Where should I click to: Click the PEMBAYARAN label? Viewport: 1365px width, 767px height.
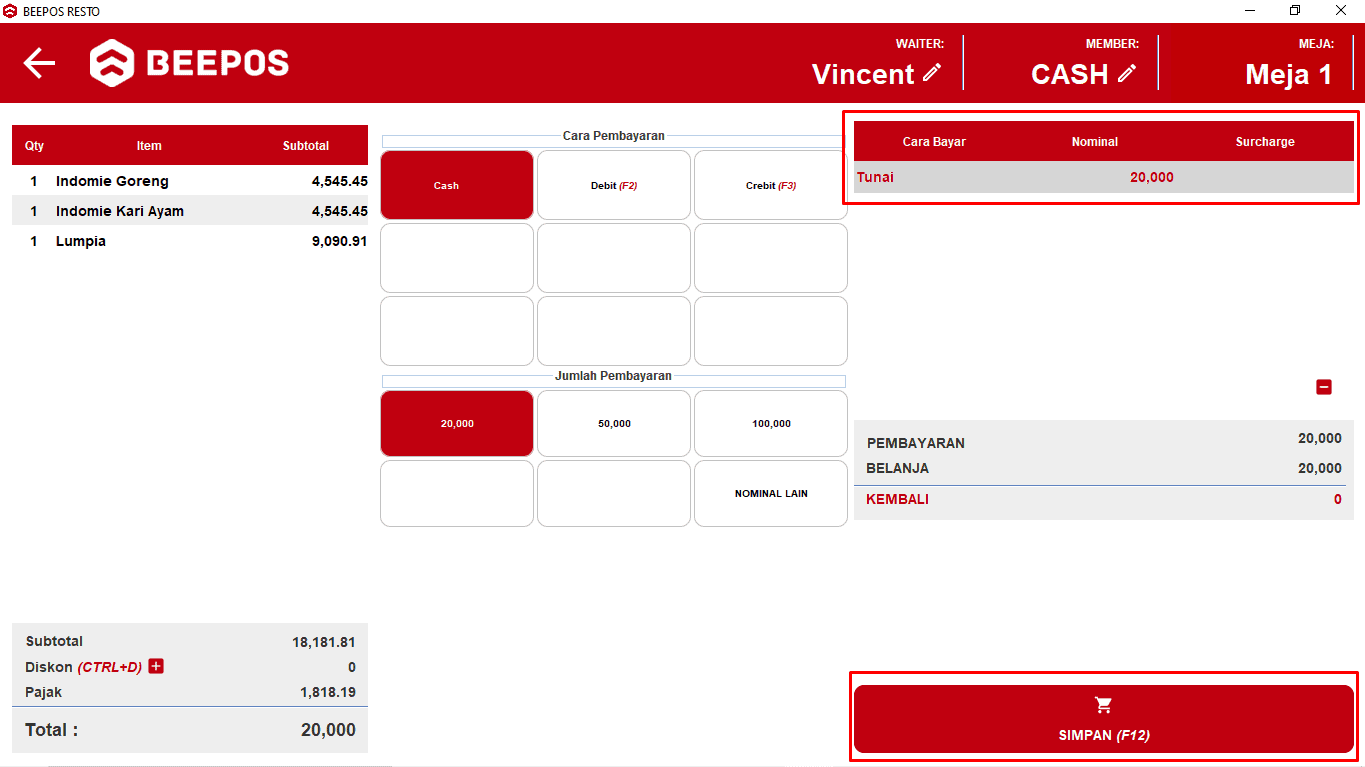coord(916,443)
